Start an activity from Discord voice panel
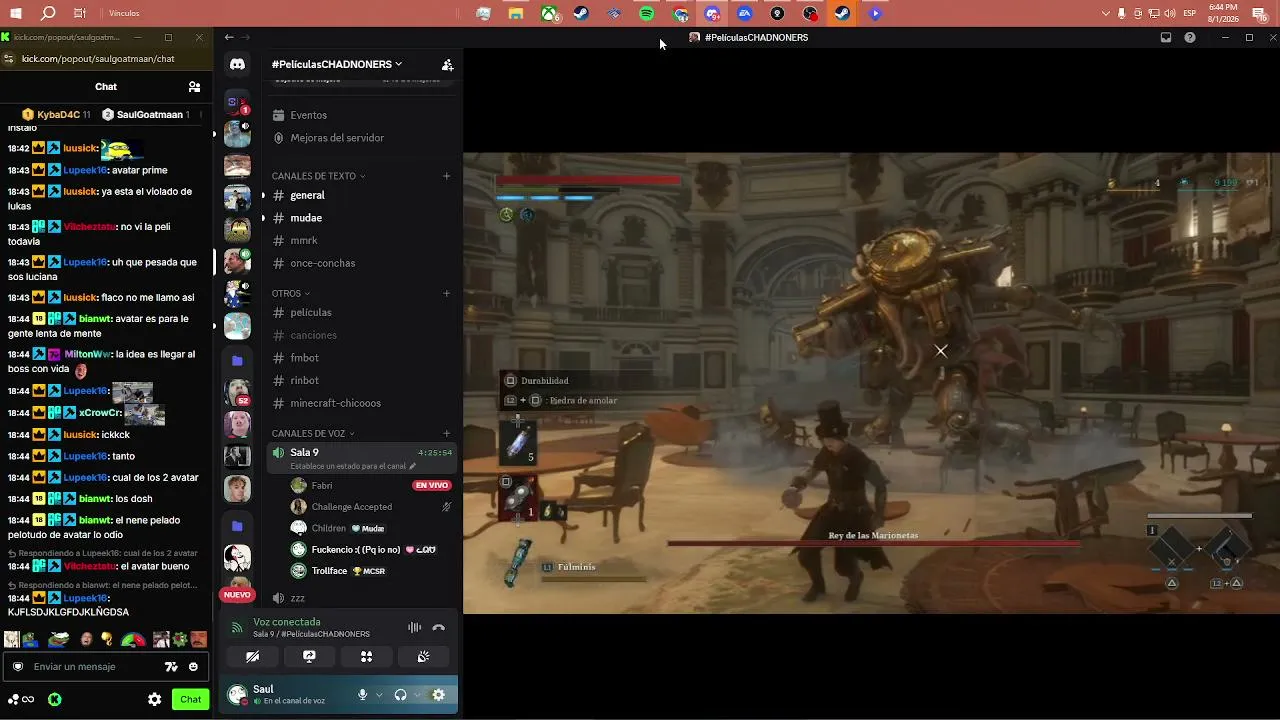Viewport: 1280px width, 720px height. pos(366,656)
